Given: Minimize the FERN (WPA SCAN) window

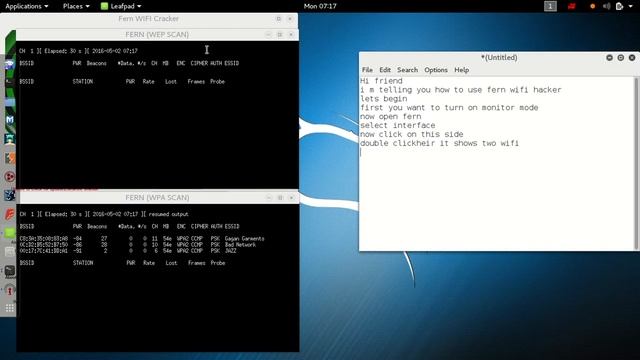Looking at the screenshot, I should coord(269,198).
